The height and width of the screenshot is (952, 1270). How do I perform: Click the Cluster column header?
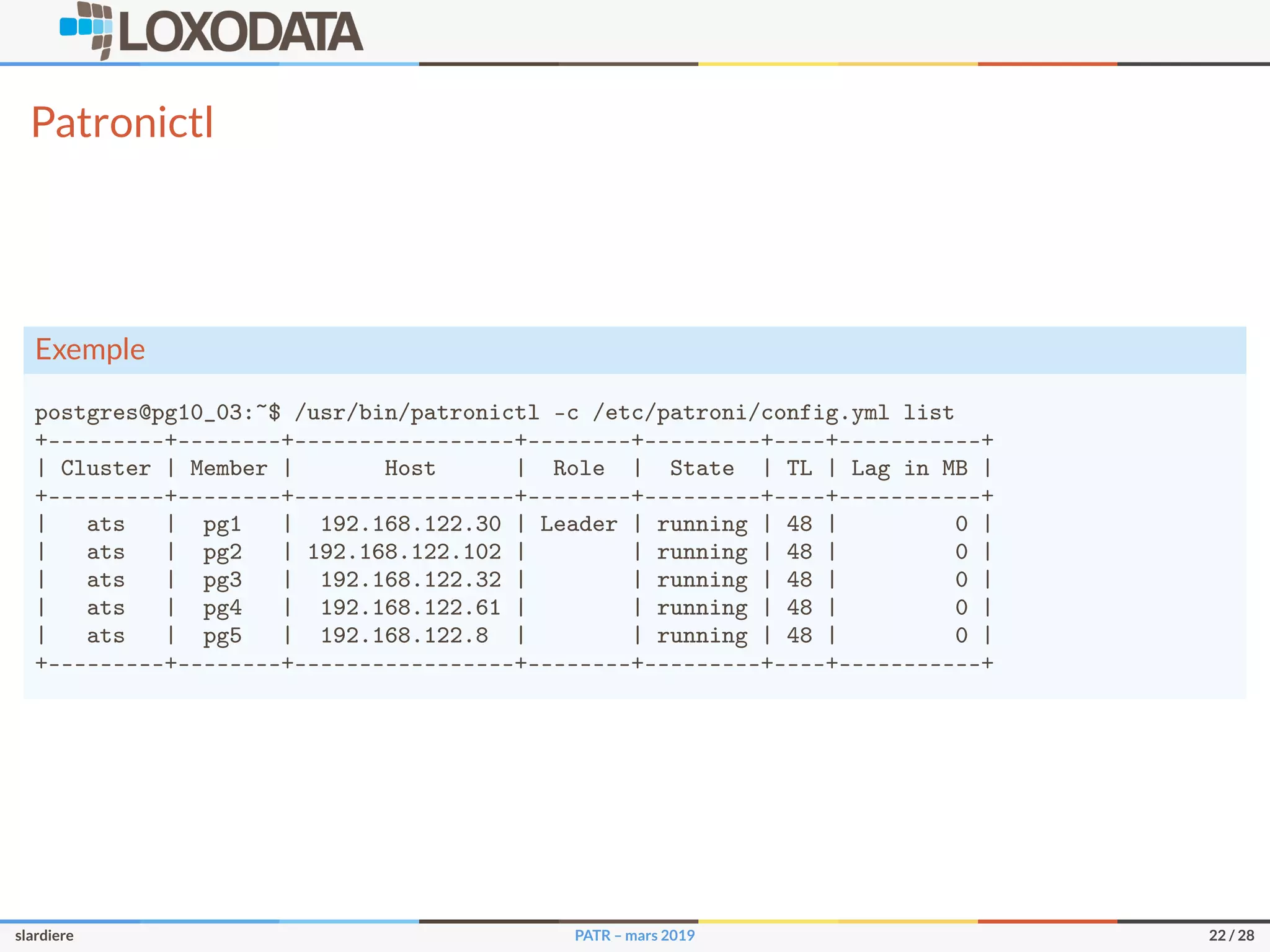coord(105,468)
